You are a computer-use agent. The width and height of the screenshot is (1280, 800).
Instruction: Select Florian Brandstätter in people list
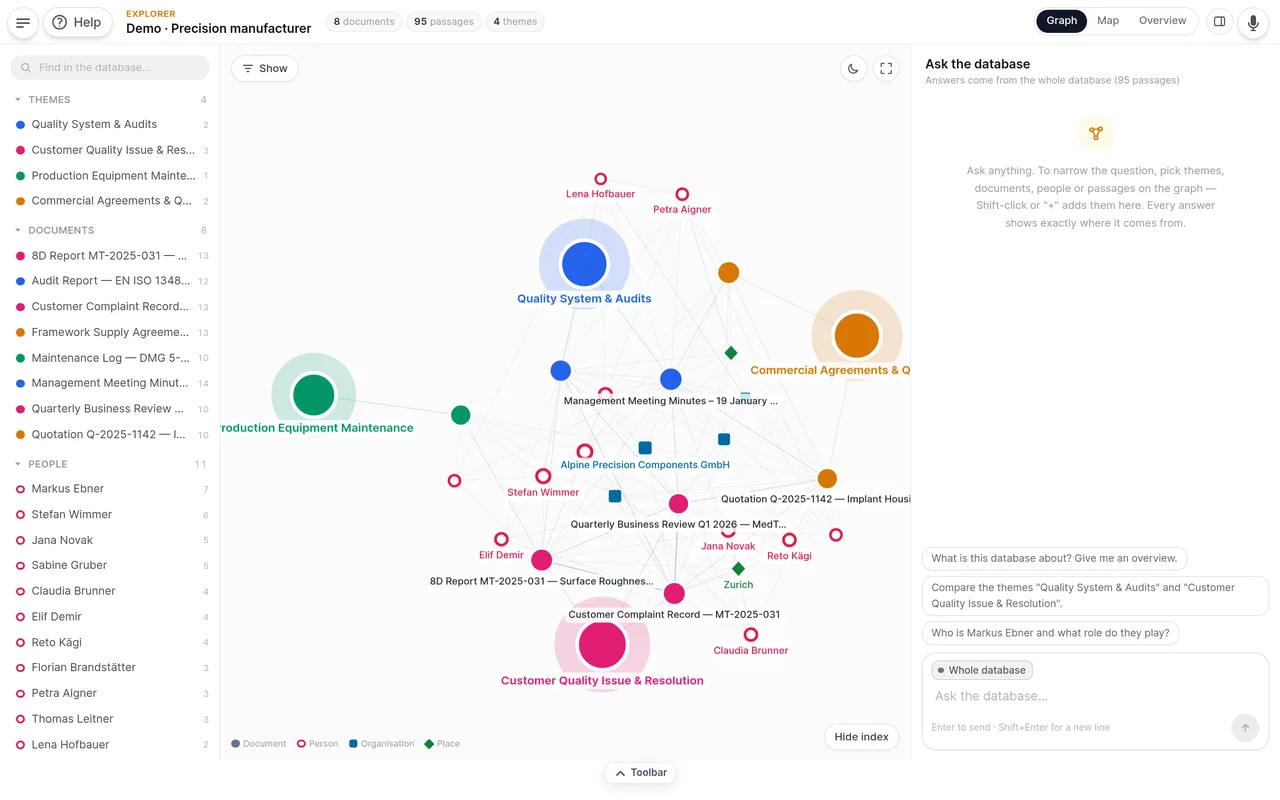click(110, 668)
